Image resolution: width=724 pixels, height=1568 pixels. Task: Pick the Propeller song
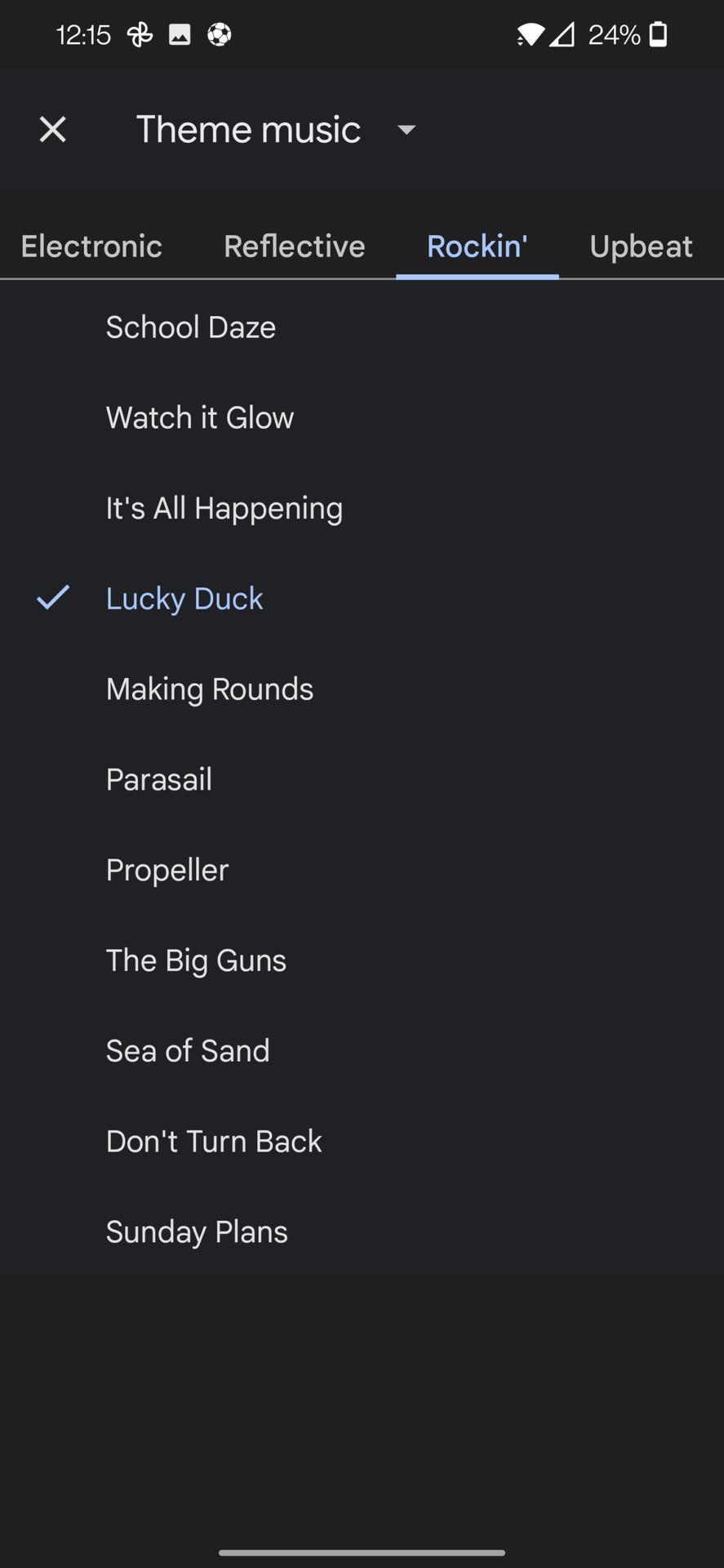(167, 870)
